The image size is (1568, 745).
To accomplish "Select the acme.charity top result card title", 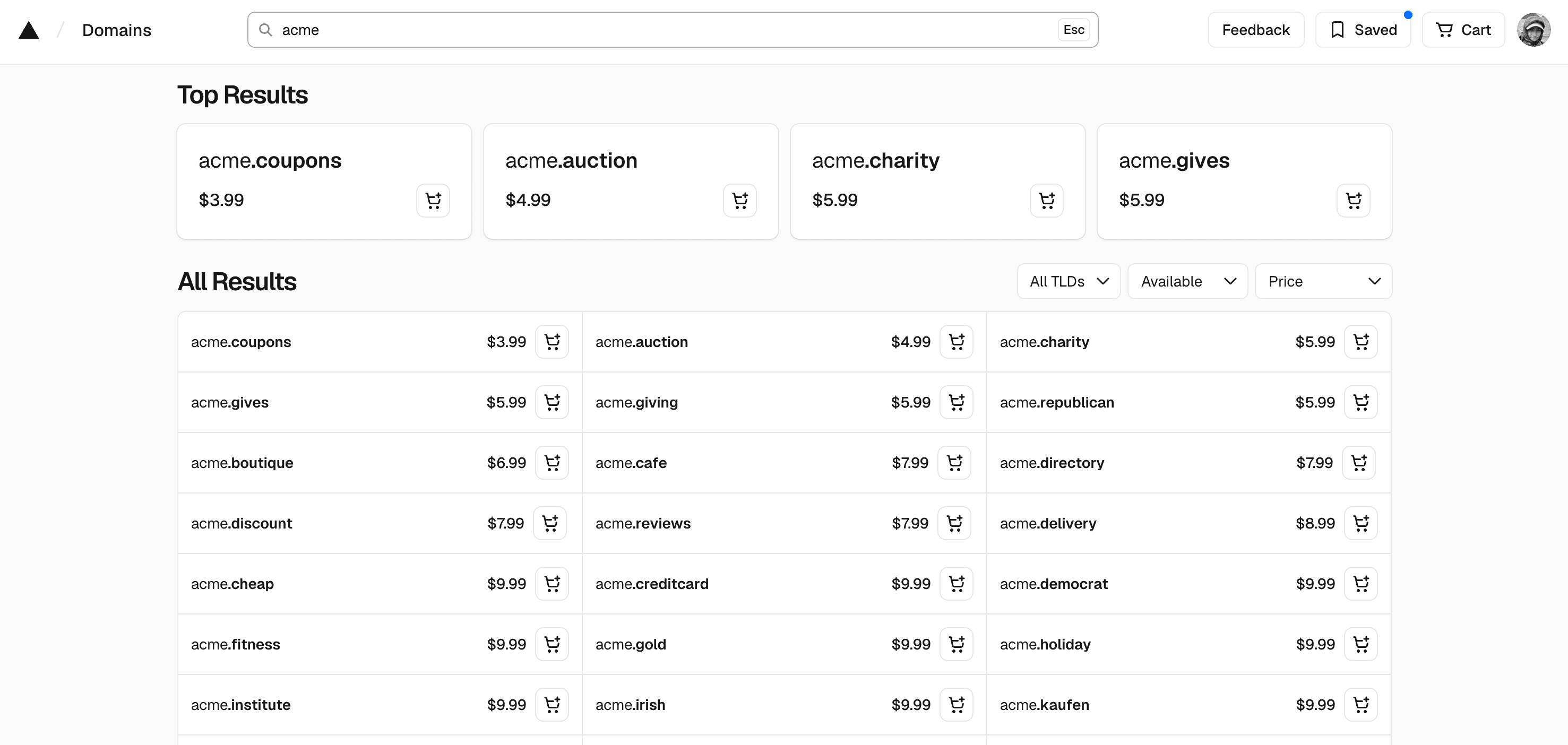I will click(875, 161).
